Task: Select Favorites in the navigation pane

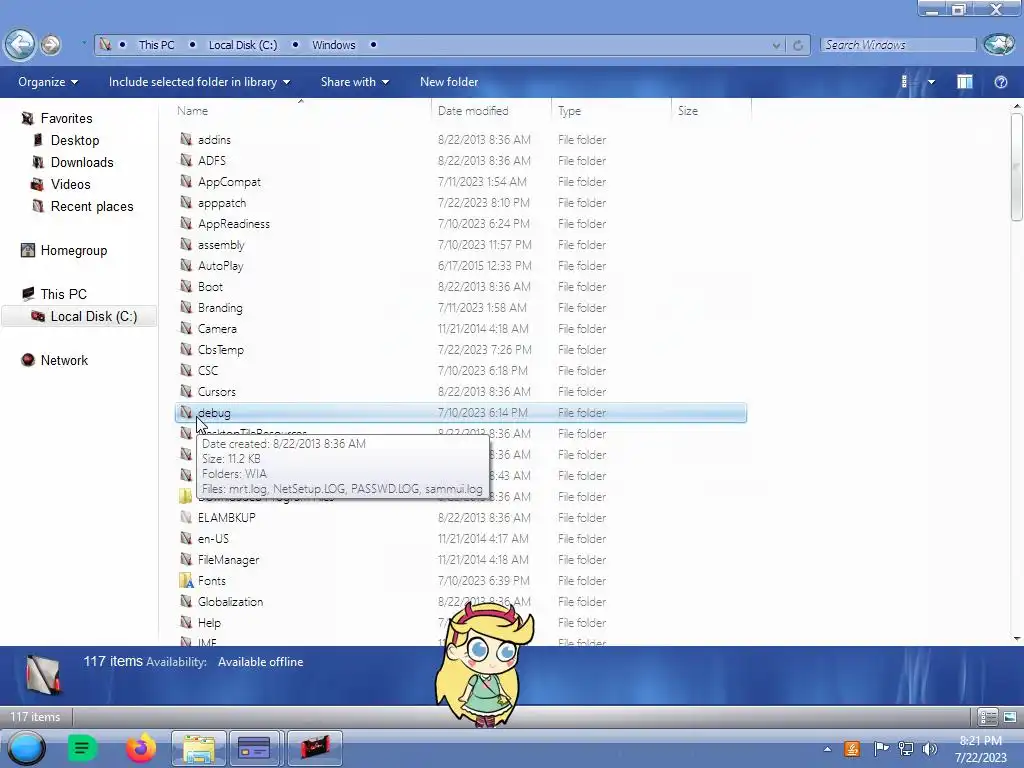Action: 66,118
